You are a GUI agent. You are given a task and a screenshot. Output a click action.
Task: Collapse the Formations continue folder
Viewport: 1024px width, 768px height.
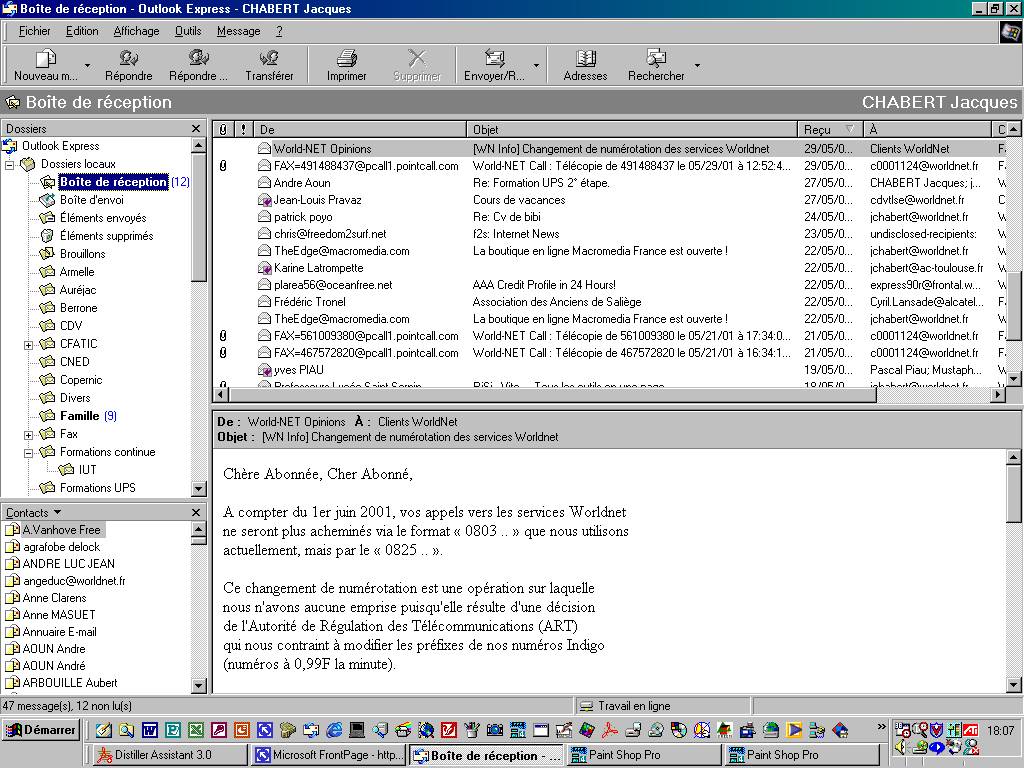[x=29, y=453]
